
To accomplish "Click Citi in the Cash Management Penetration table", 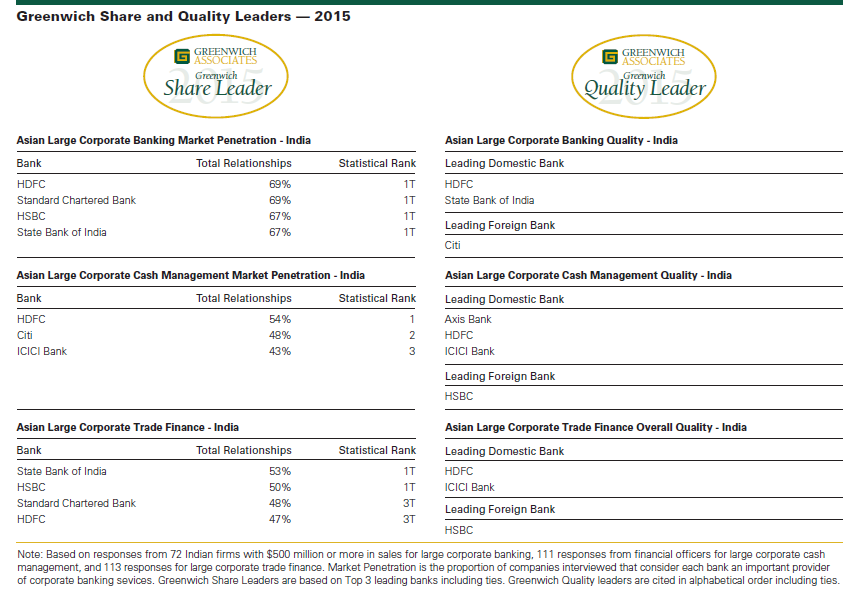I will click(25, 335).
